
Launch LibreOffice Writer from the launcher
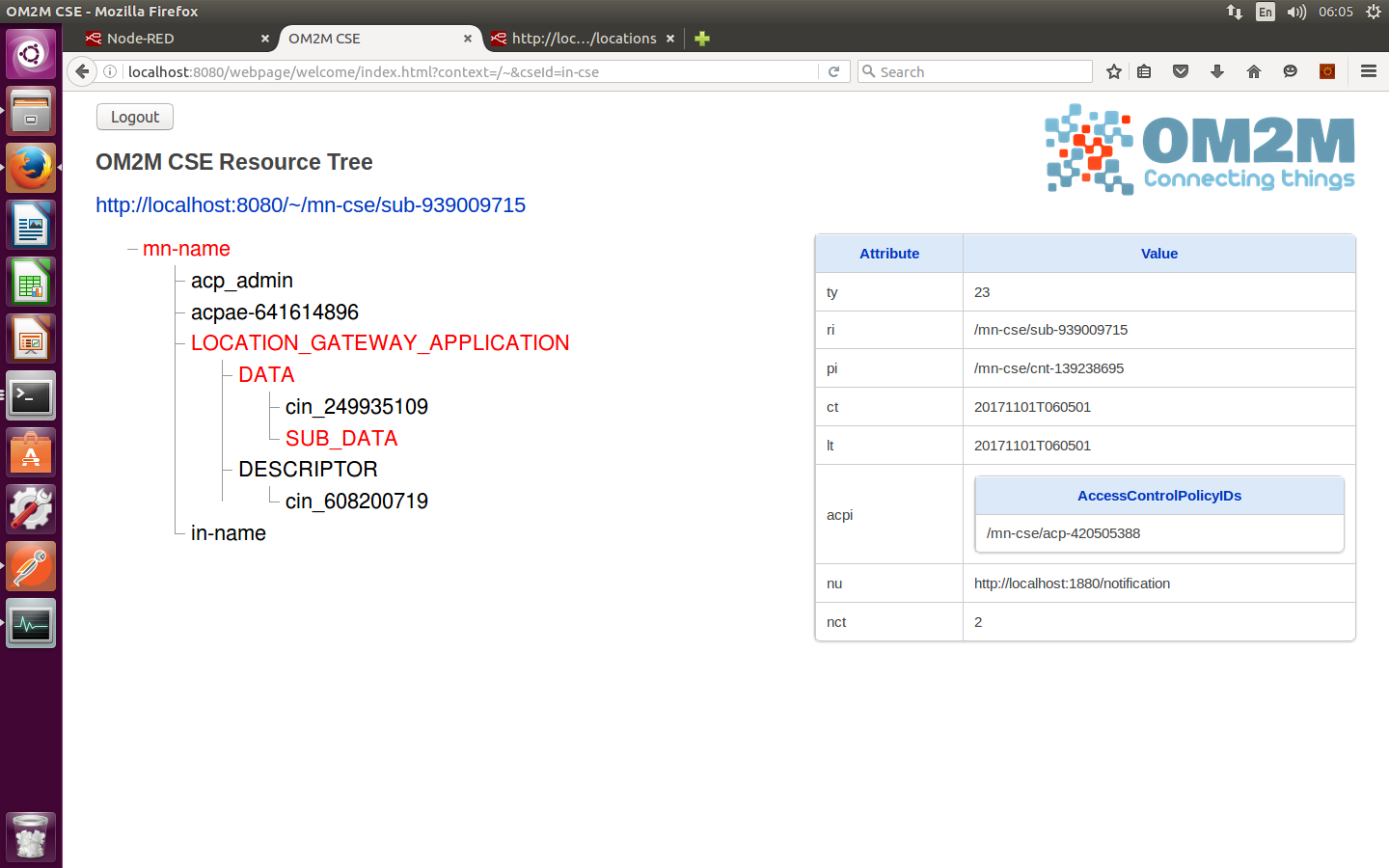pyautogui.click(x=31, y=225)
